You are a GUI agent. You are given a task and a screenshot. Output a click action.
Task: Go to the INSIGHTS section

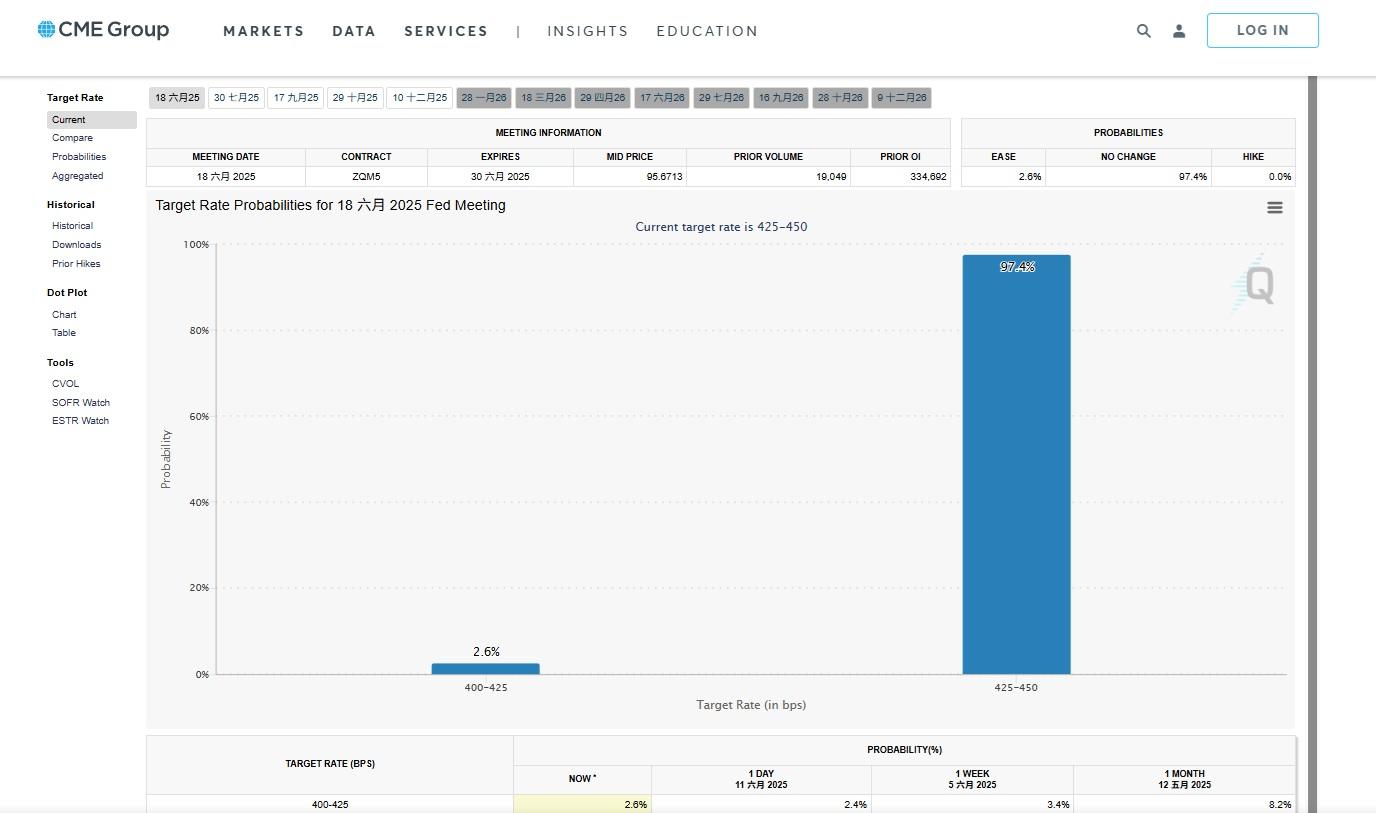[587, 31]
